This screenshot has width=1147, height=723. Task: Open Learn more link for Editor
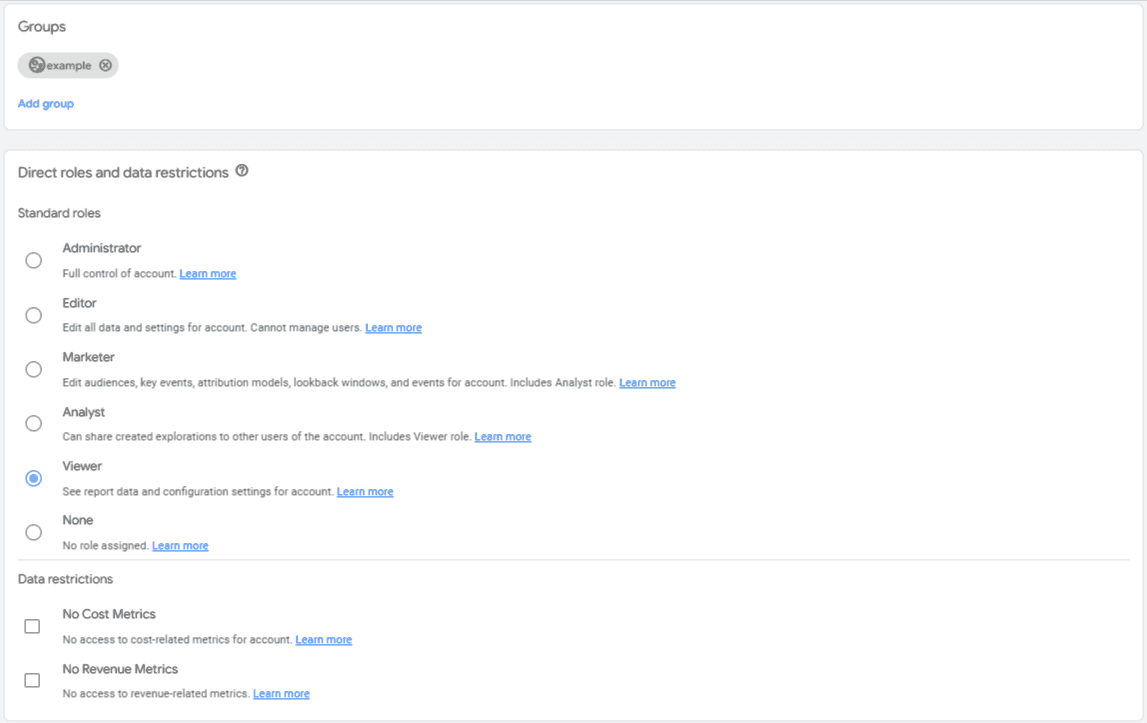pyautogui.click(x=393, y=328)
